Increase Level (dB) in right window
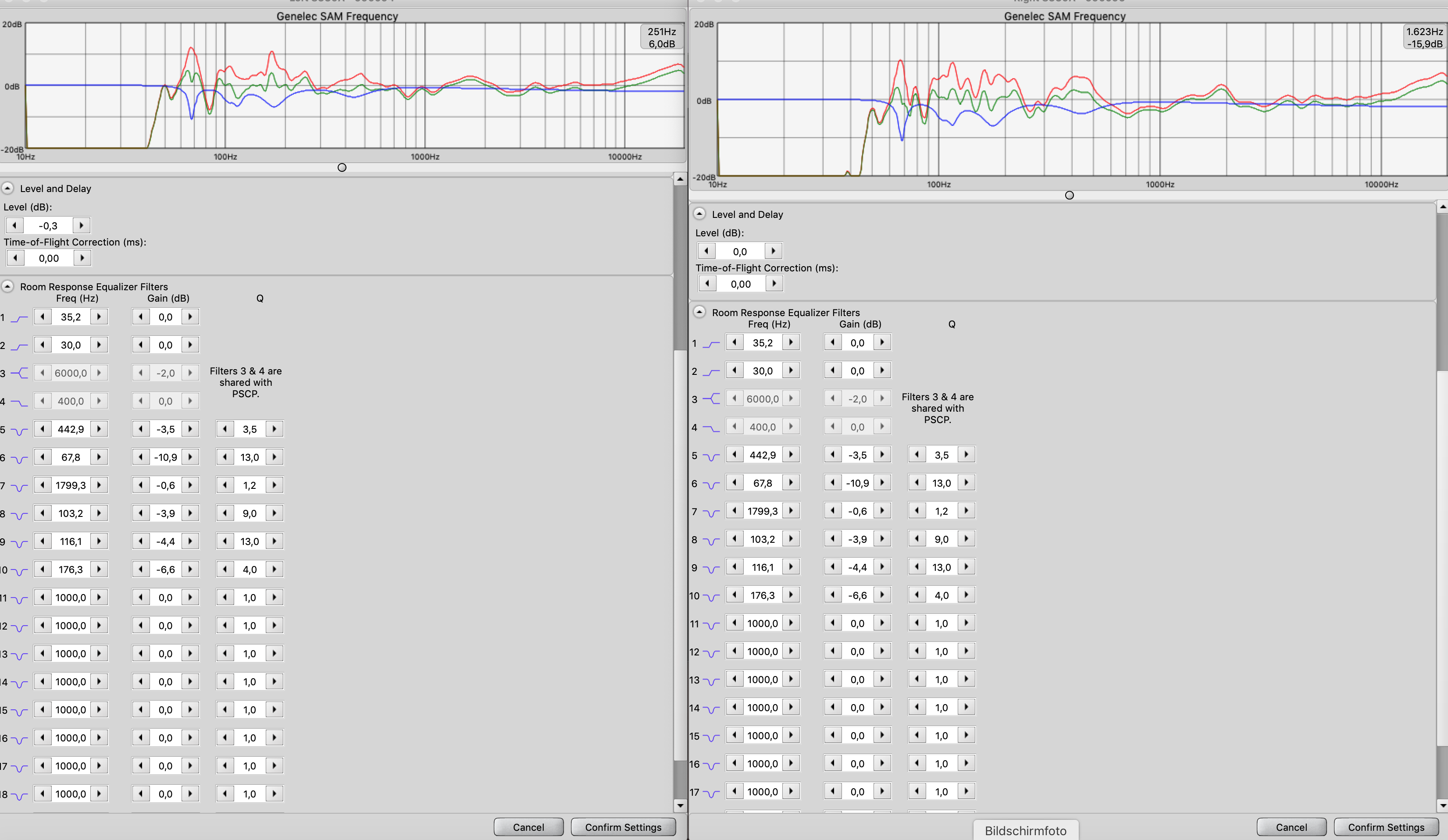The image size is (1448, 840). (774, 251)
